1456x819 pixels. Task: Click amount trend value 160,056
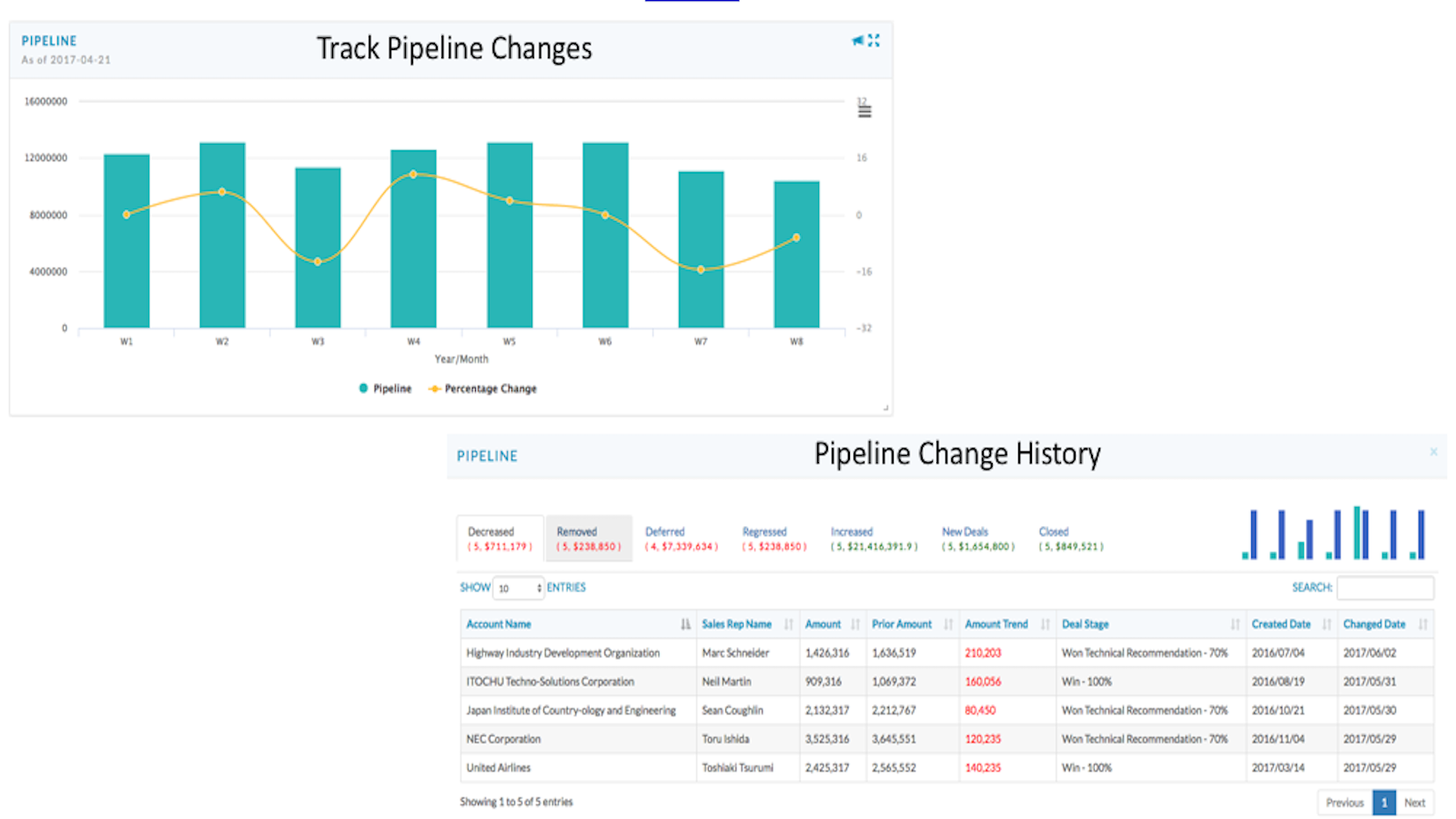[983, 682]
